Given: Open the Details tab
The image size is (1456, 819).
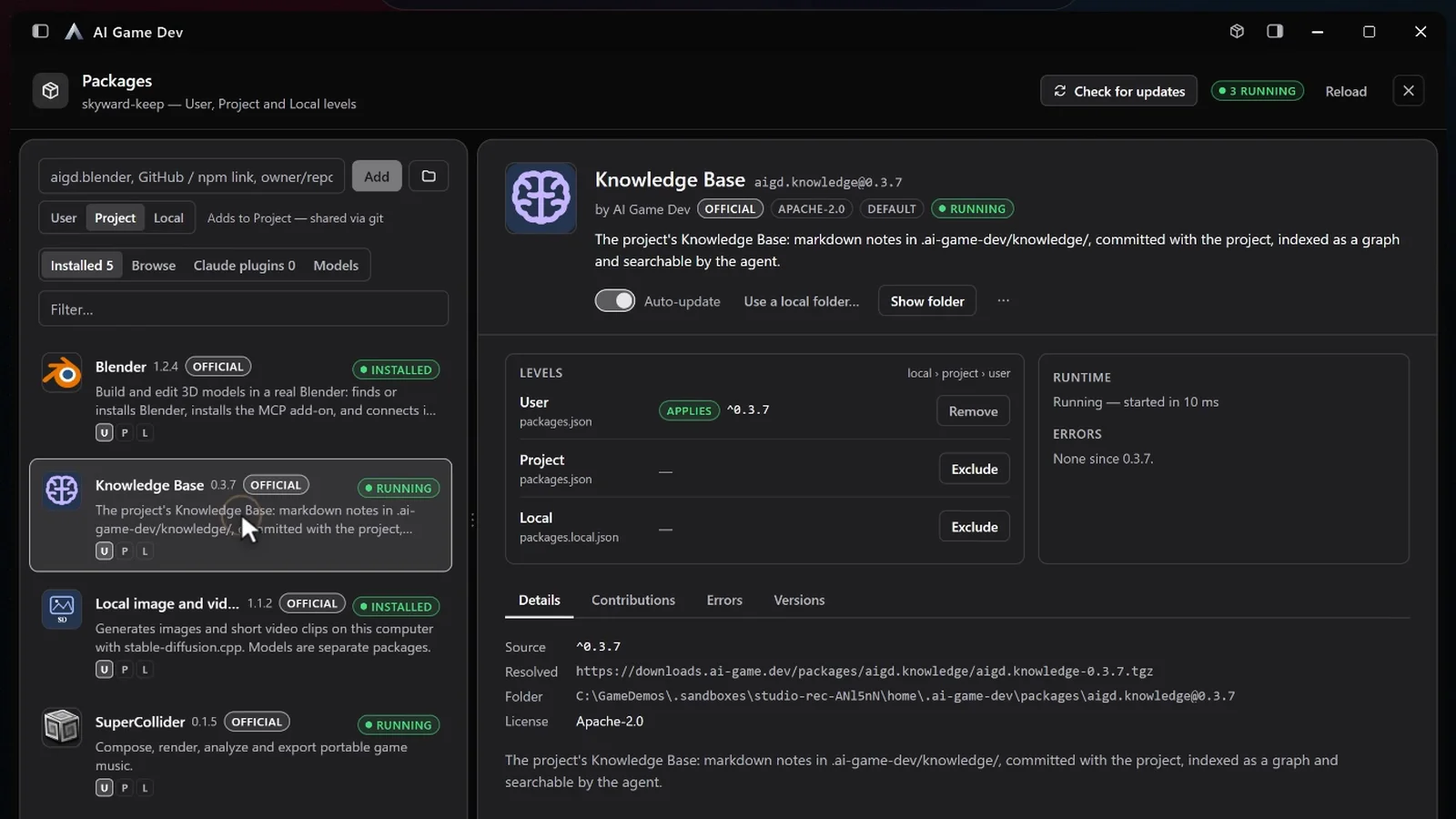Looking at the screenshot, I should (x=540, y=601).
